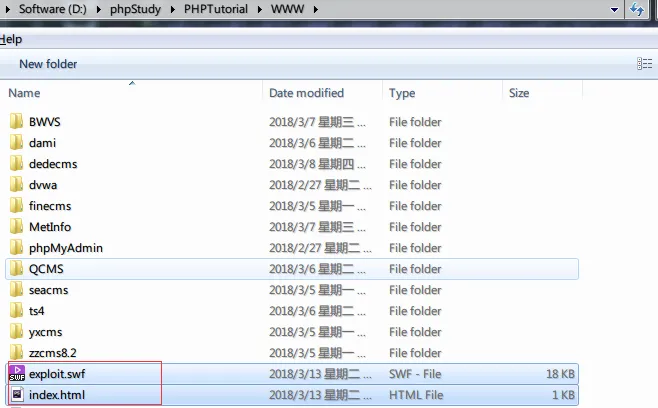Click the exploit.swf file icon
The height and width of the screenshot is (408, 658).
coord(17,374)
